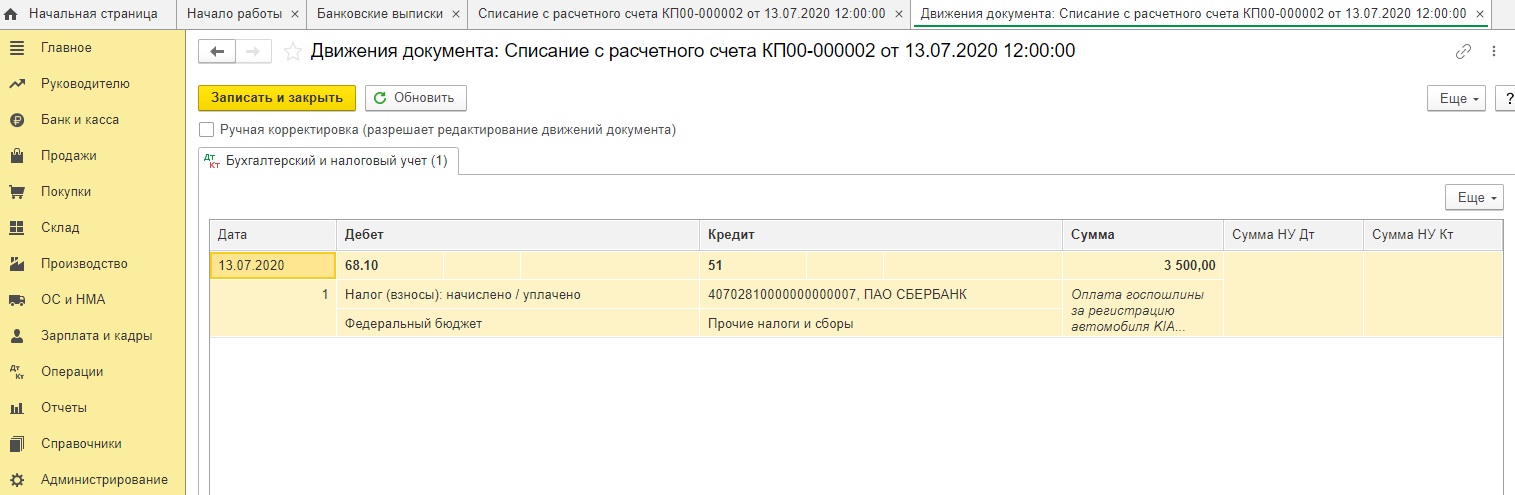Expand the top Еще dropdown menu
The image size is (1515, 495).
(1459, 98)
